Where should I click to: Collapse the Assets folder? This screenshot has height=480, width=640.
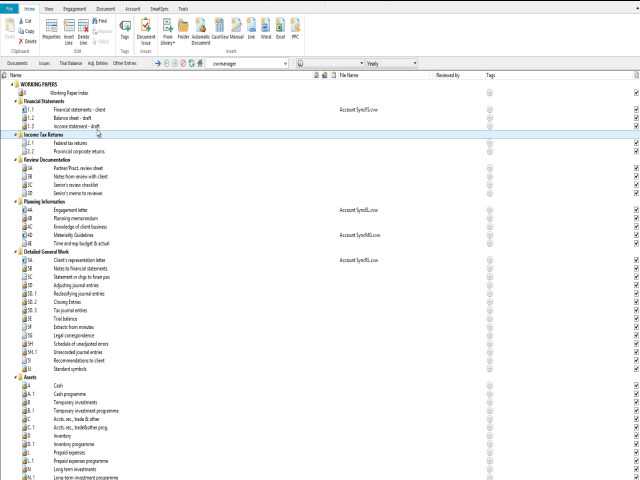pyautogui.click(x=16, y=377)
